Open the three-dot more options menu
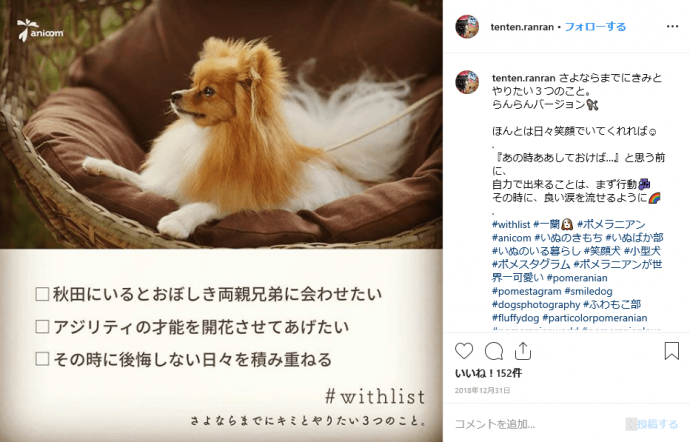690x442 pixels. 672,26
